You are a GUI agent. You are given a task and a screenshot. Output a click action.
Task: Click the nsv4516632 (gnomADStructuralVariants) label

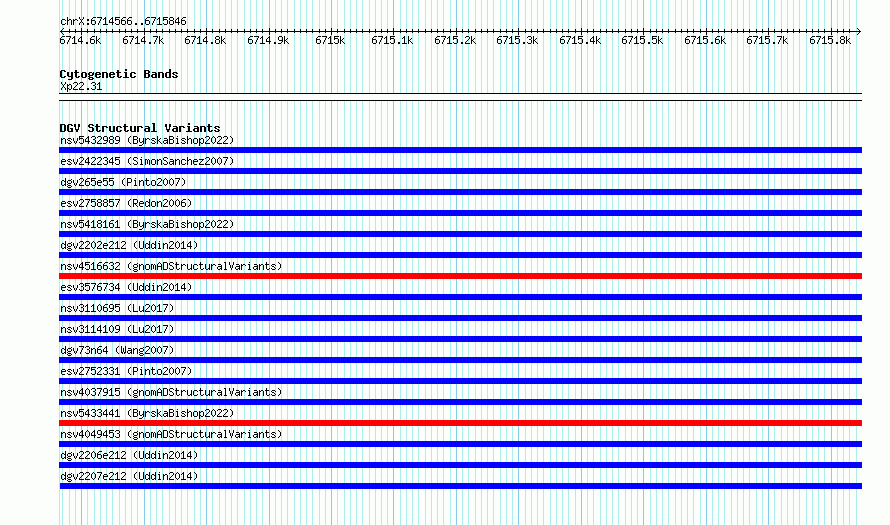171,266
